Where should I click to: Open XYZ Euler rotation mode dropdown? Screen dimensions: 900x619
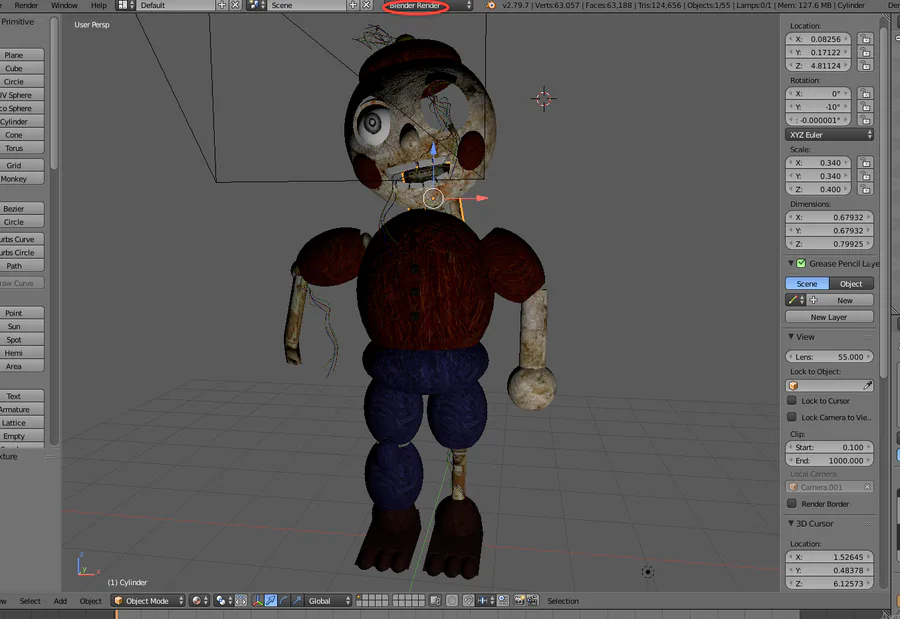coord(829,135)
